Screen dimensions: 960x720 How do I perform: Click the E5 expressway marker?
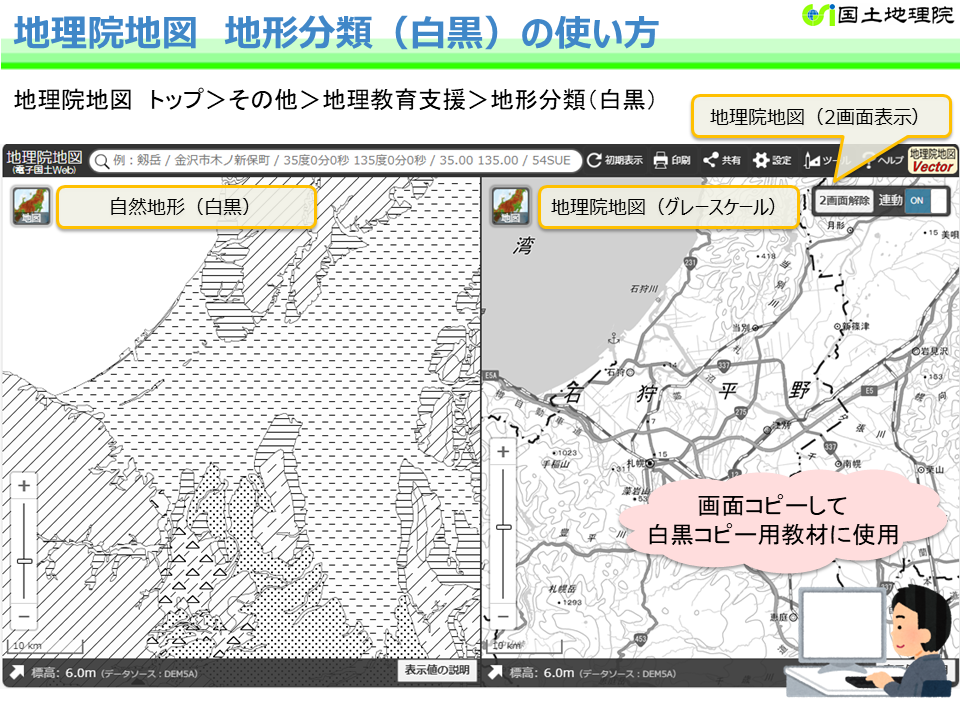click(869, 391)
